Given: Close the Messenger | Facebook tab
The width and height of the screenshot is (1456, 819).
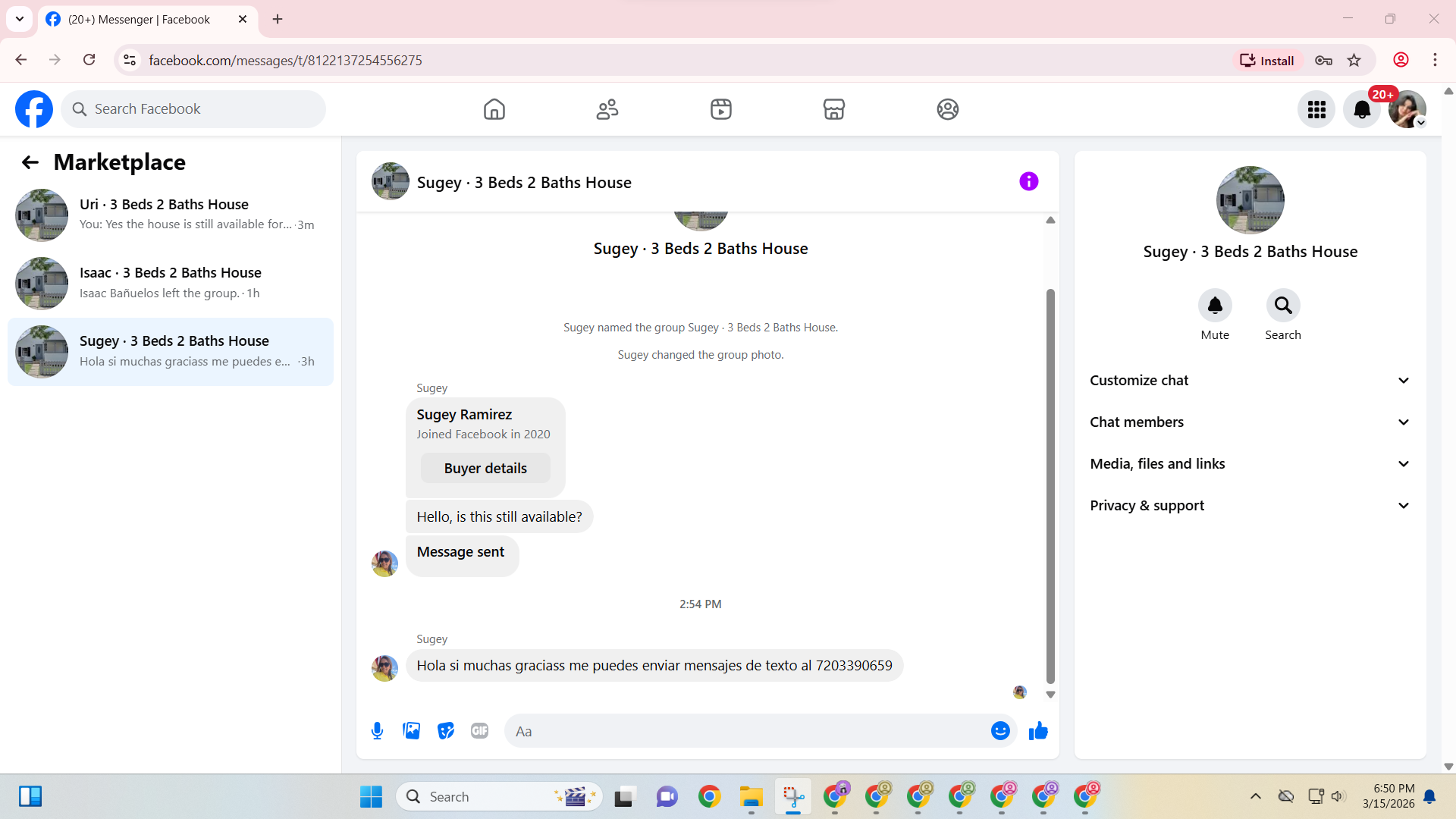Looking at the screenshot, I should pos(243,19).
